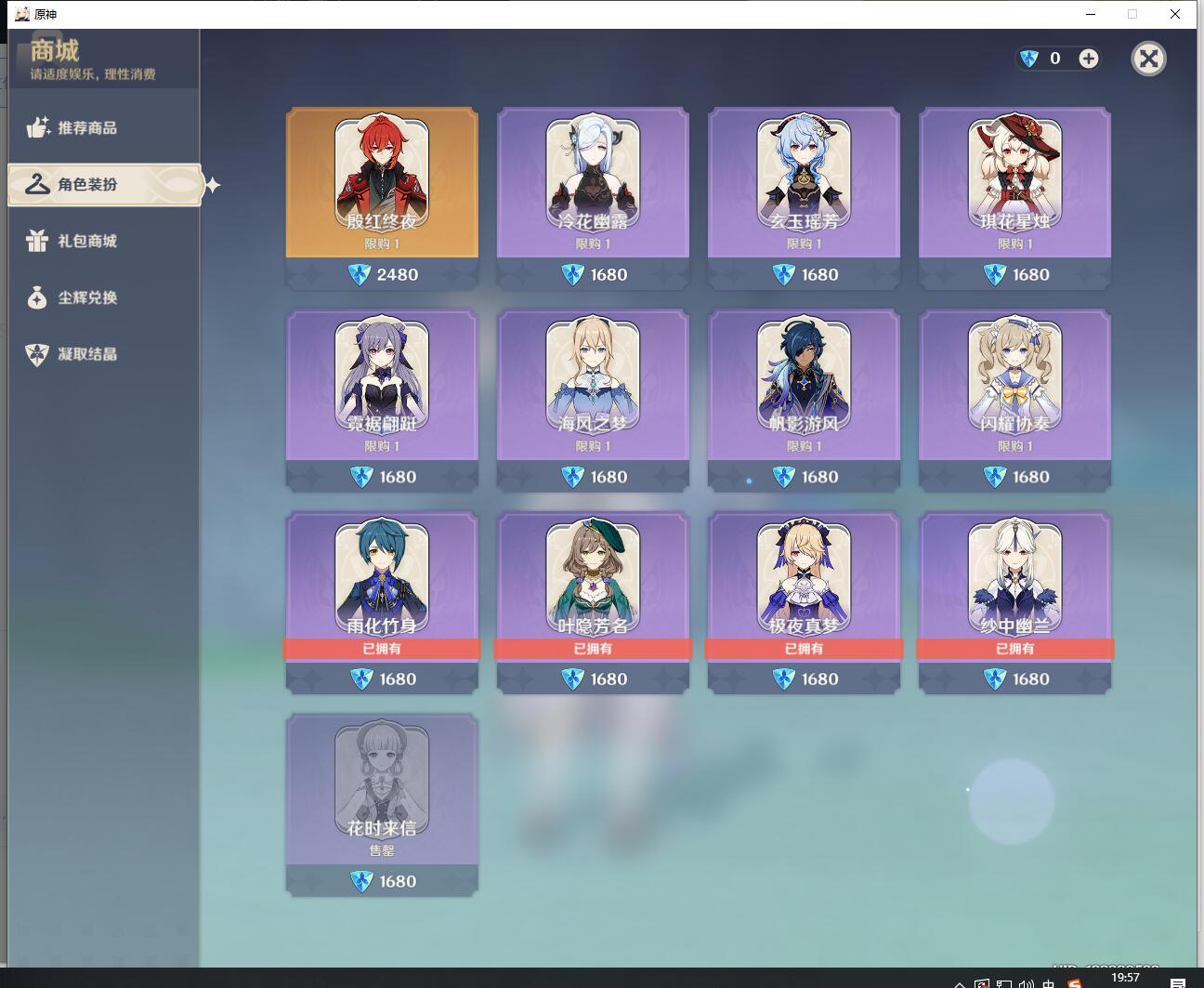Click the taskbar clock showing 19:57
The width and height of the screenshot is (1204, 988).
[x=1125, y=978]
